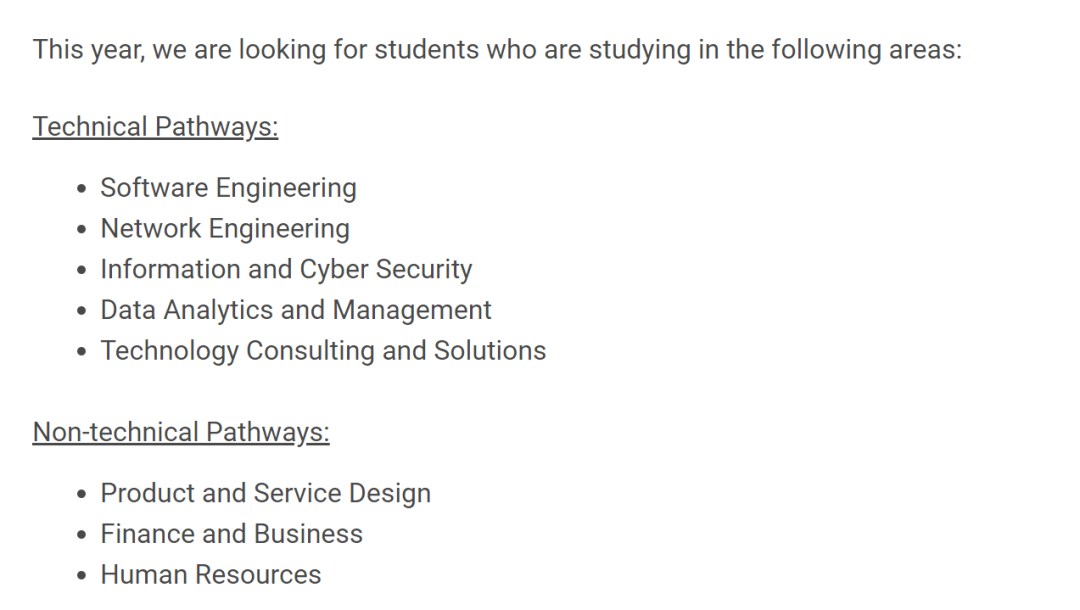Click bullet beside Information and Cyber Security
Viewport: 1080px width, 610px height.
pos(82,270)
